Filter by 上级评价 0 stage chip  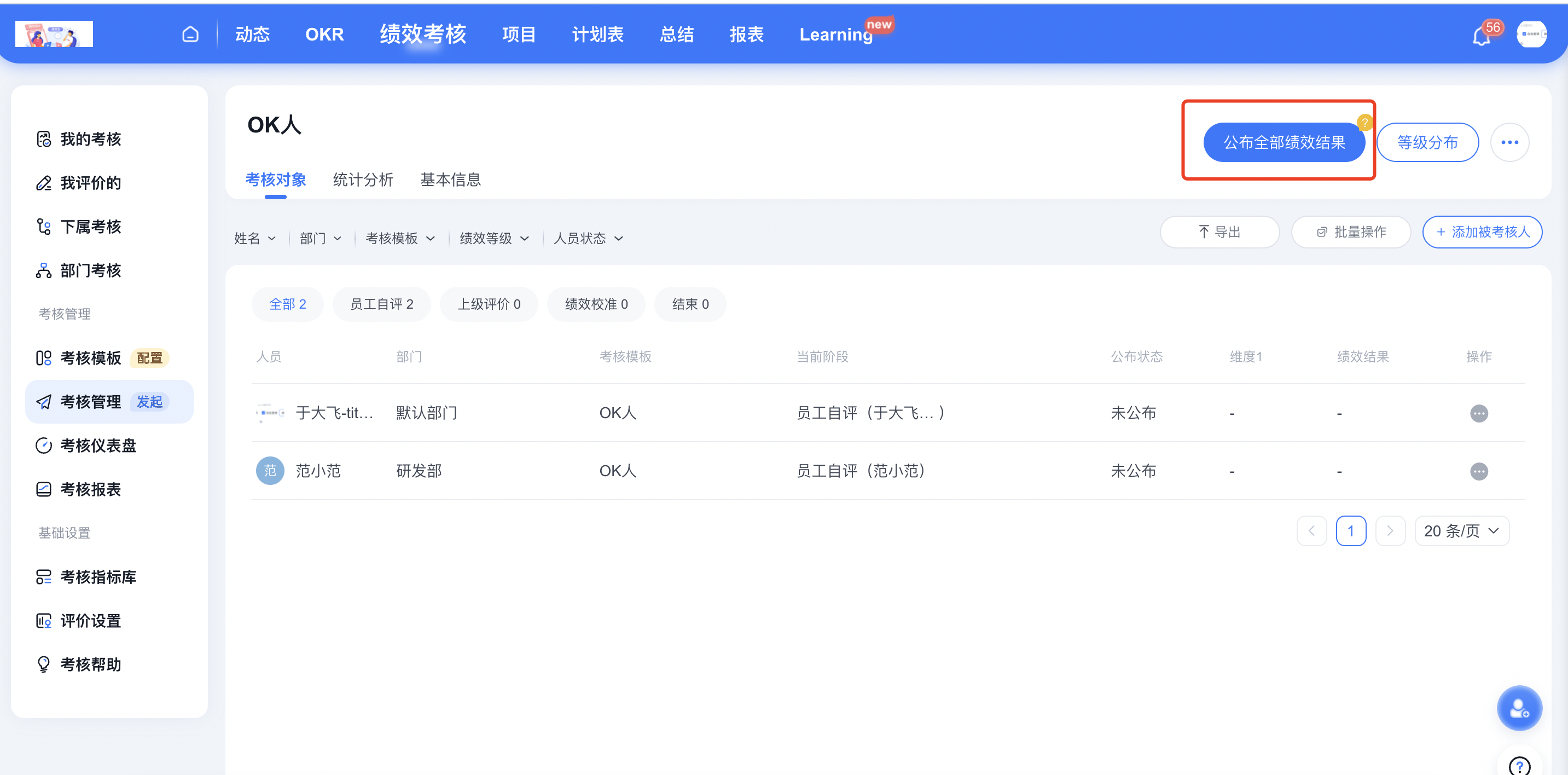pyautogui.click(x=489, y=304)
